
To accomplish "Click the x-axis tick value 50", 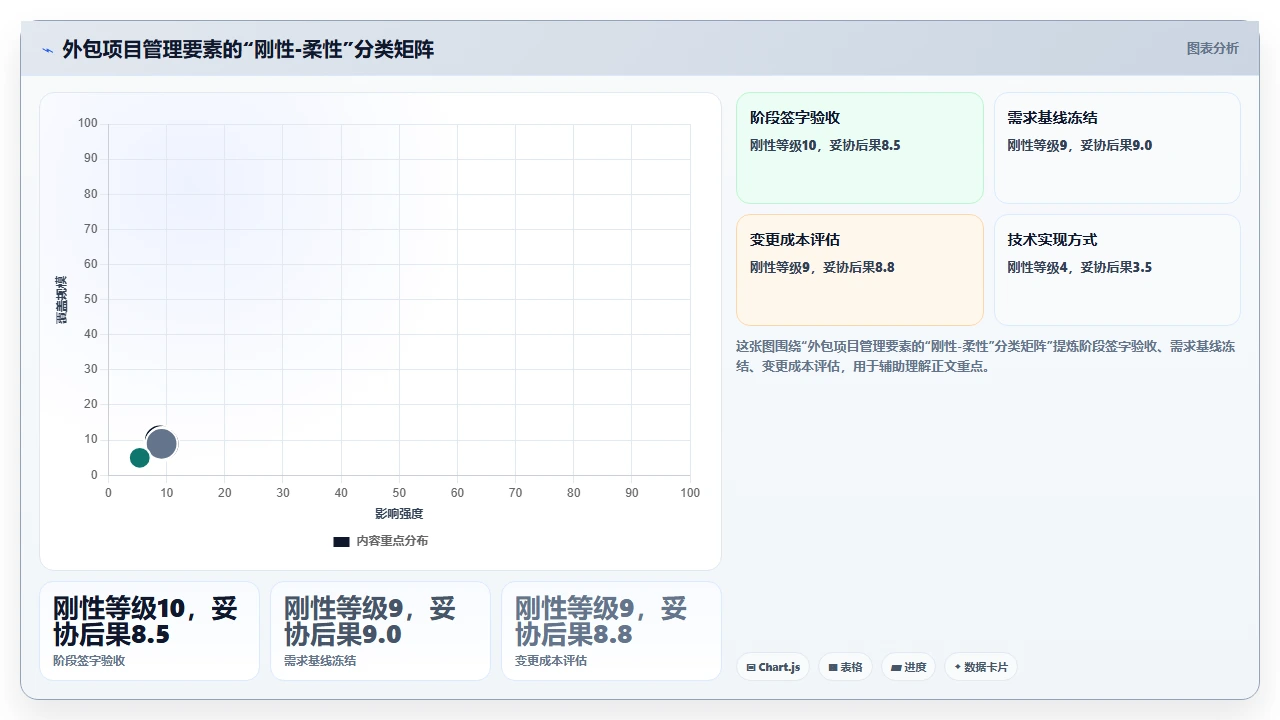I will pos(399,493).
